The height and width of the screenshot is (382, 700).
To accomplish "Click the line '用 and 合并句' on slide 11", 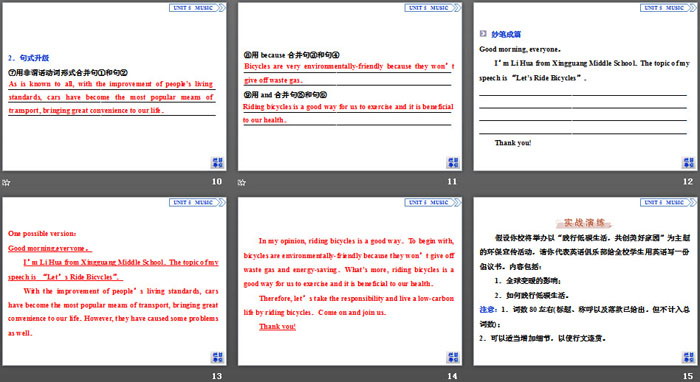I will click(285, 95).
